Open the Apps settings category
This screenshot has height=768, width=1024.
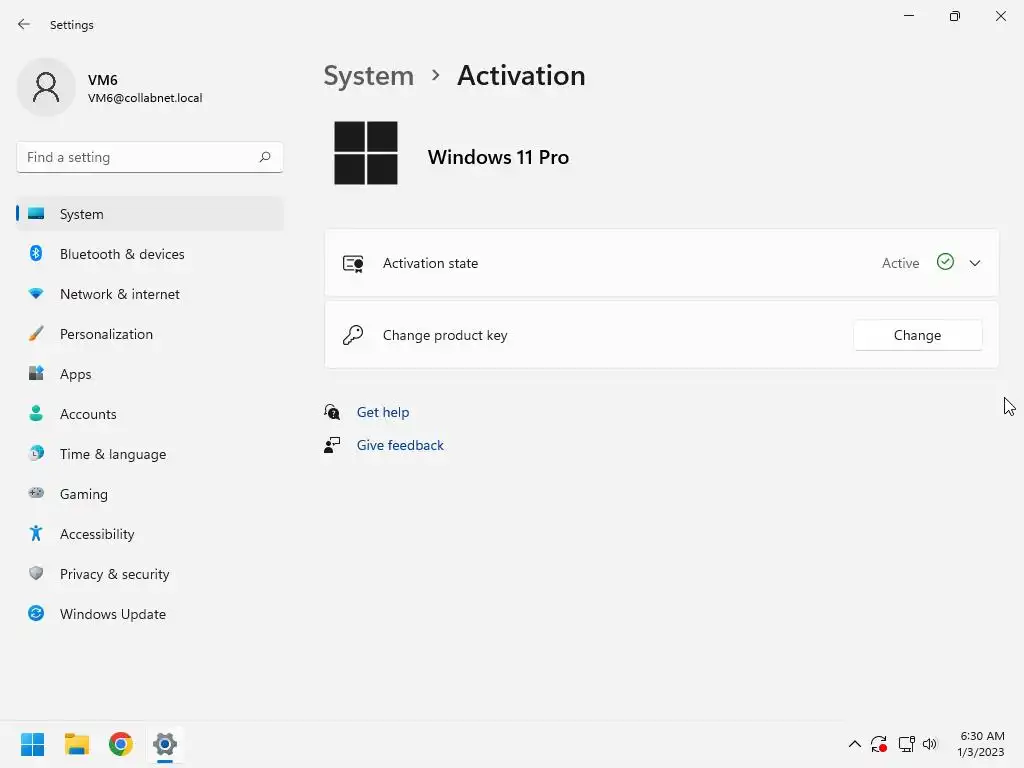pos(75,374)
